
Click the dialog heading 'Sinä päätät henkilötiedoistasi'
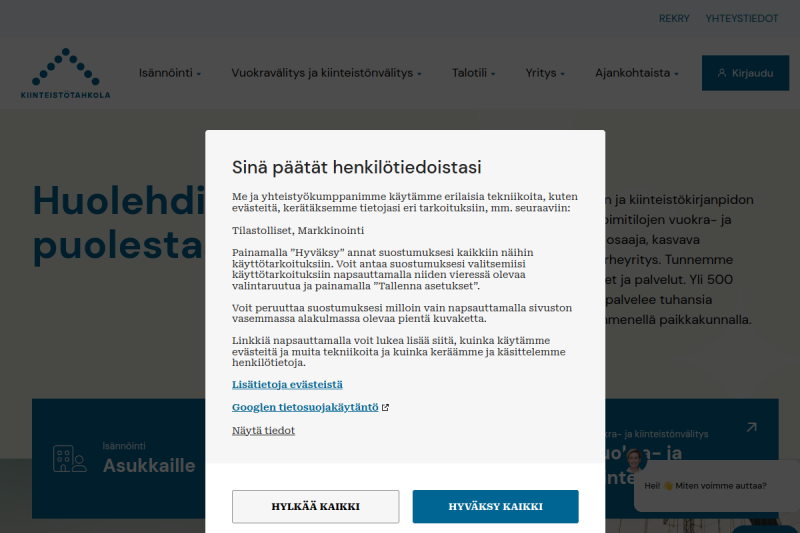[357, 167]
